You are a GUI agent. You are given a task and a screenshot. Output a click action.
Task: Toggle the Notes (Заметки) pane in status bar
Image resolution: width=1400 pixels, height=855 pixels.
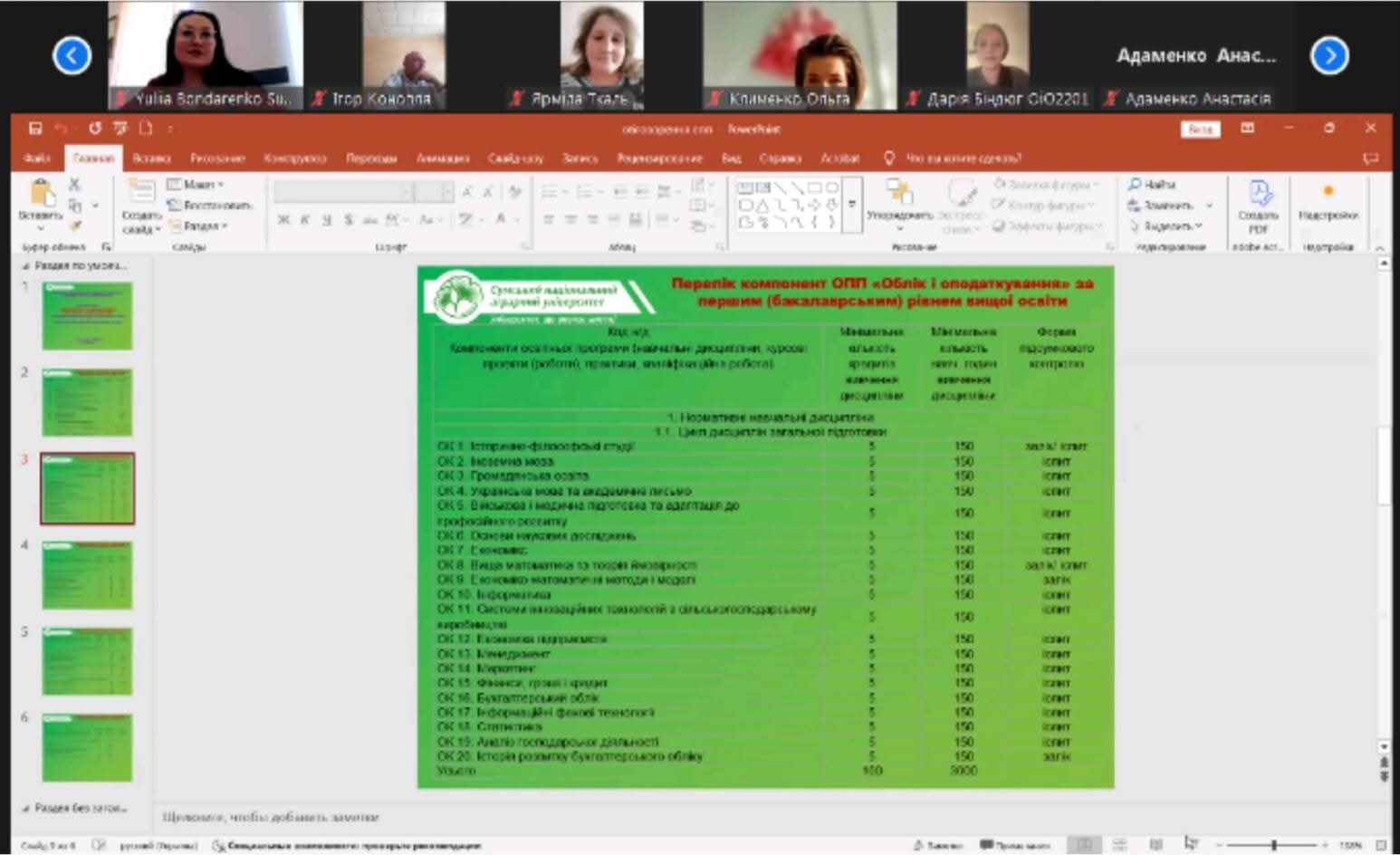(x=936, y=845)
